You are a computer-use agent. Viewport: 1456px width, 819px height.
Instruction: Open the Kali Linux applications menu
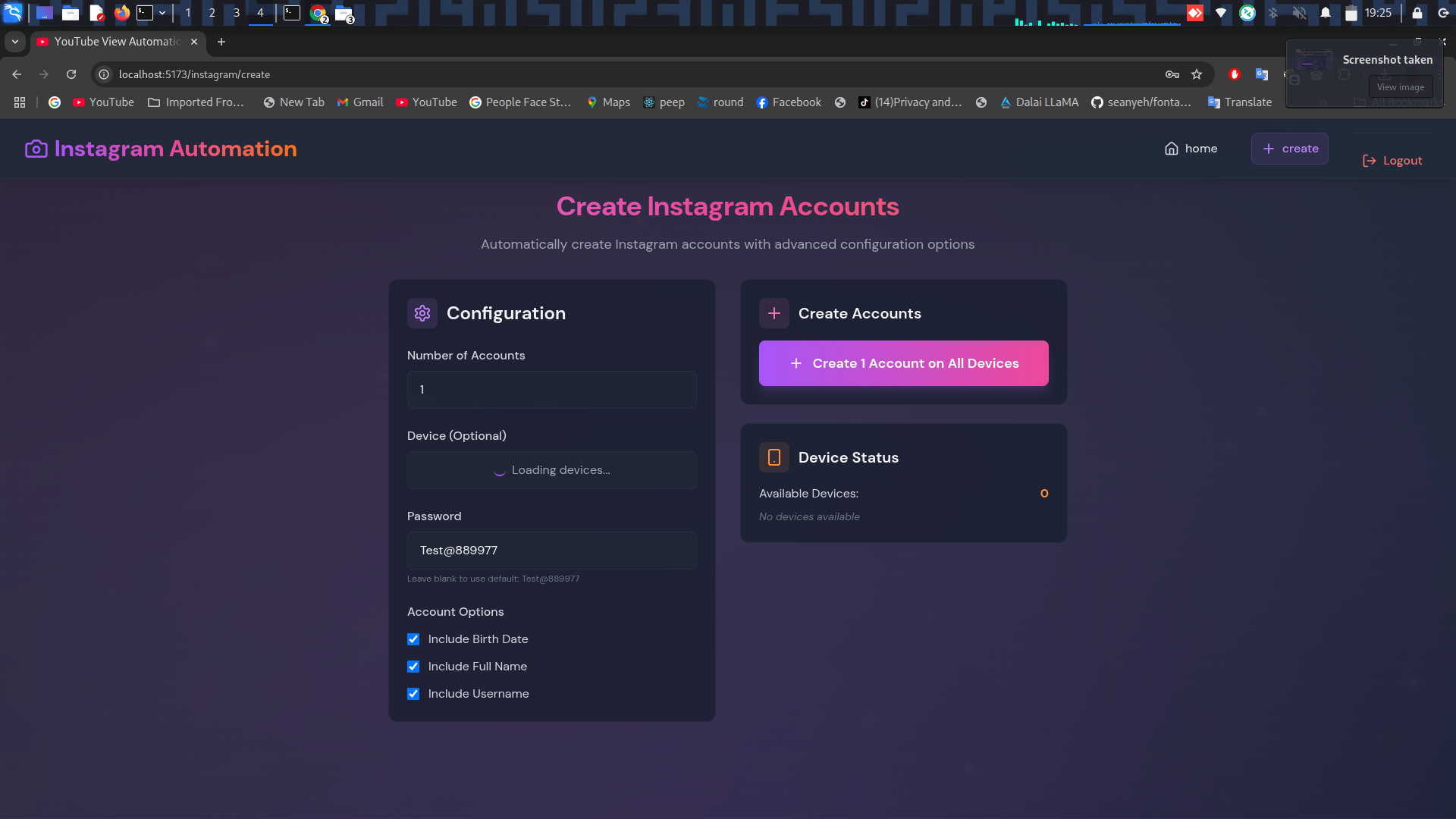click(13, 13)
